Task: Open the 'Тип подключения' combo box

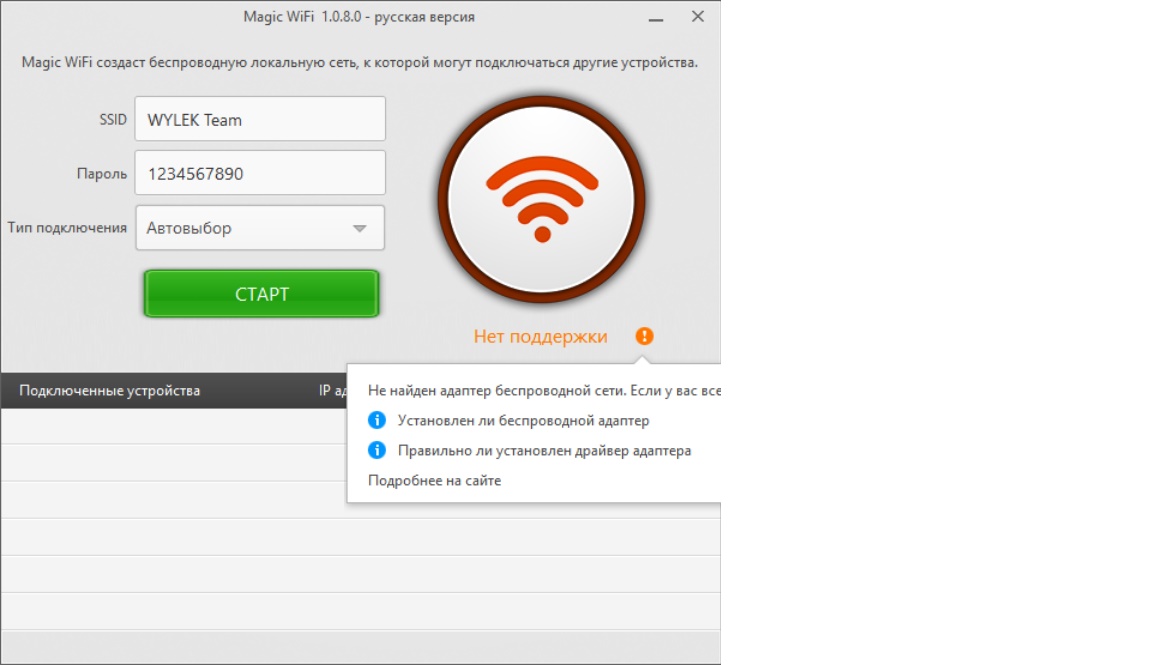Action: click(x=260, y=228)
